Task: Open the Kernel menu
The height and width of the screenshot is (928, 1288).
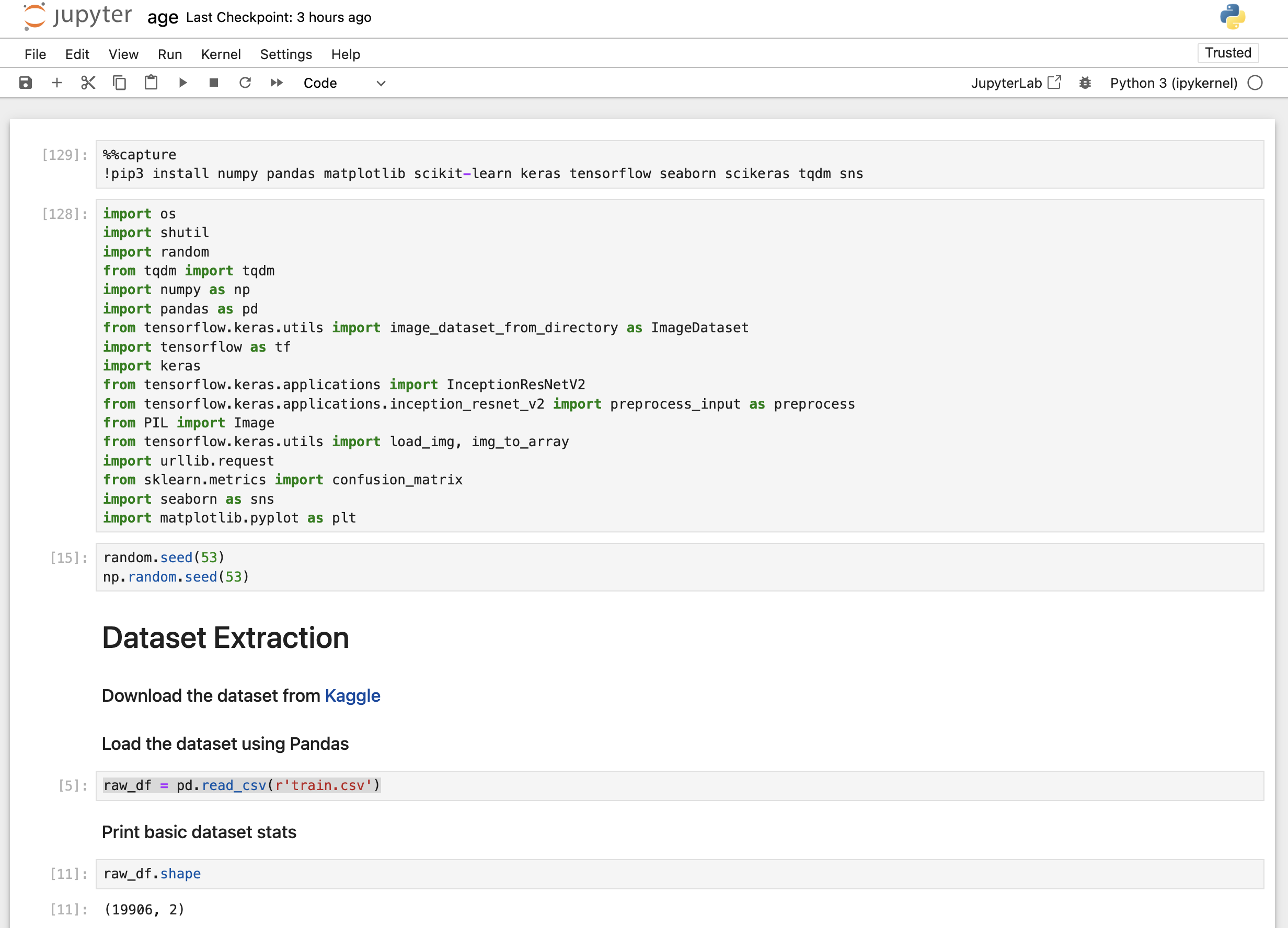Action: (221, 54)
